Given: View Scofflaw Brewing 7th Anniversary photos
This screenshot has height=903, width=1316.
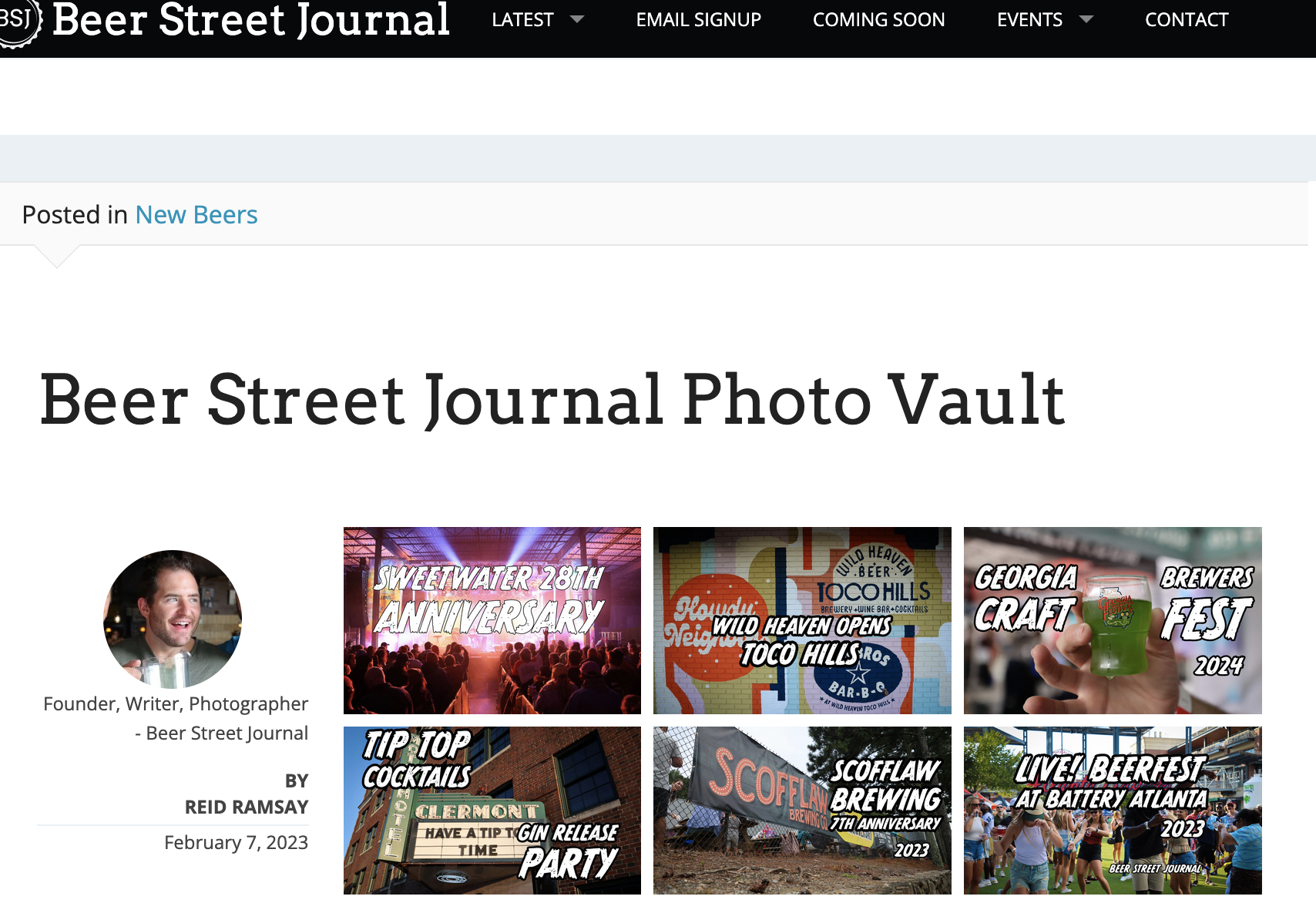Looking at the screenshot, I should pyautogui.click(x=802, y=811).
